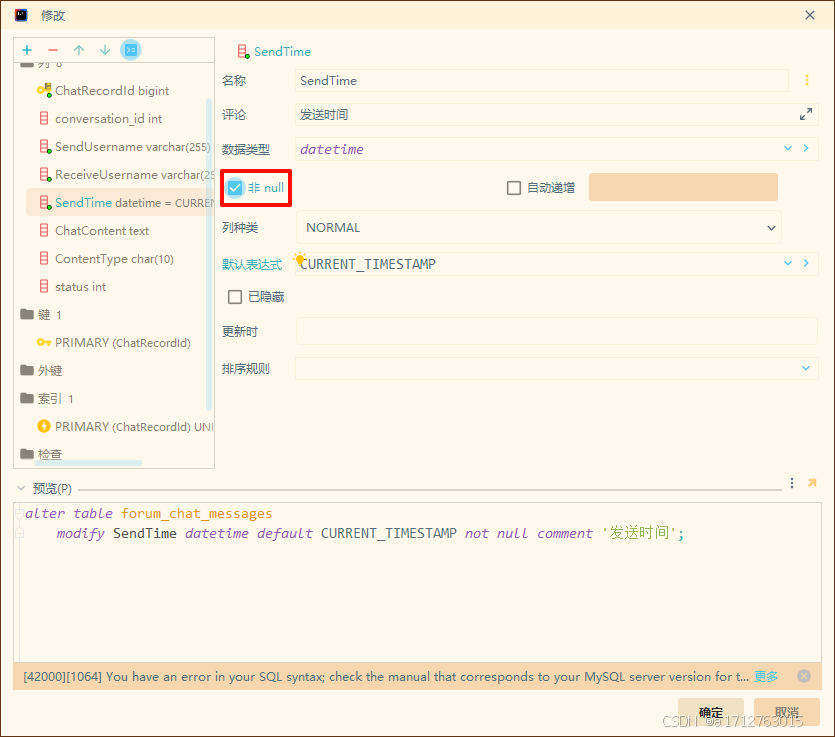Move SendTime column down with the down arrow
The width and height of the screenshot is (835, 737).
pyautogui.click(x=104, y=49)
